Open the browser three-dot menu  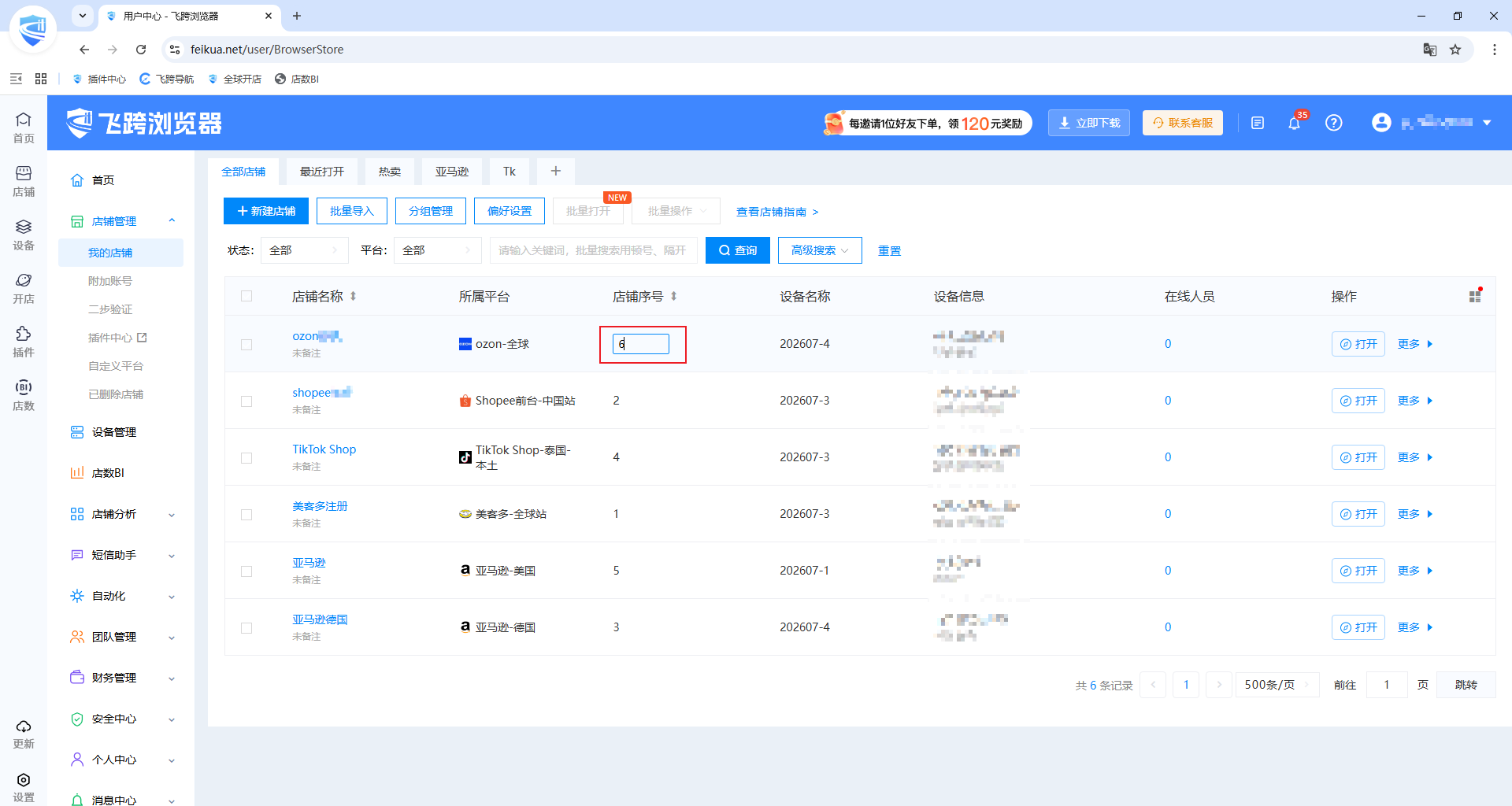[x=1494, y=50]
